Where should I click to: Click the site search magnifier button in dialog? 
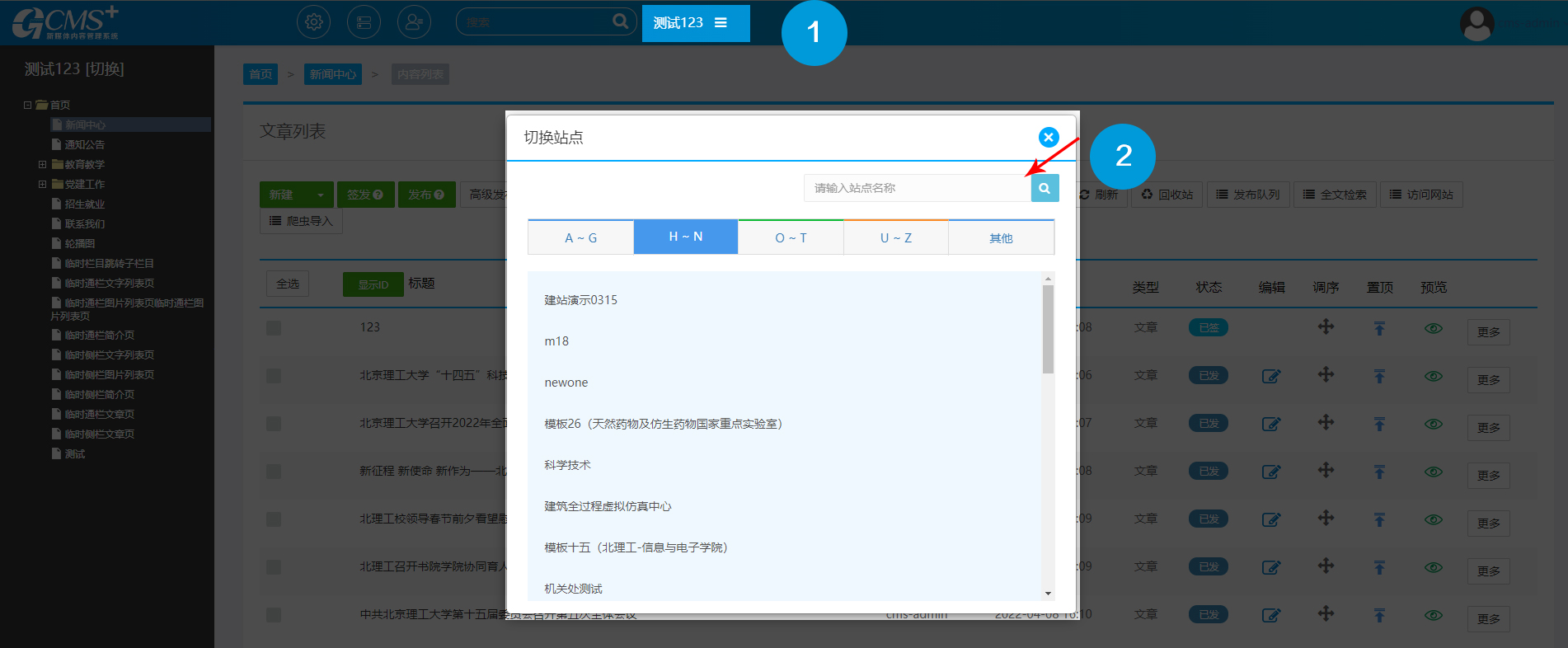coord(1045,188)
